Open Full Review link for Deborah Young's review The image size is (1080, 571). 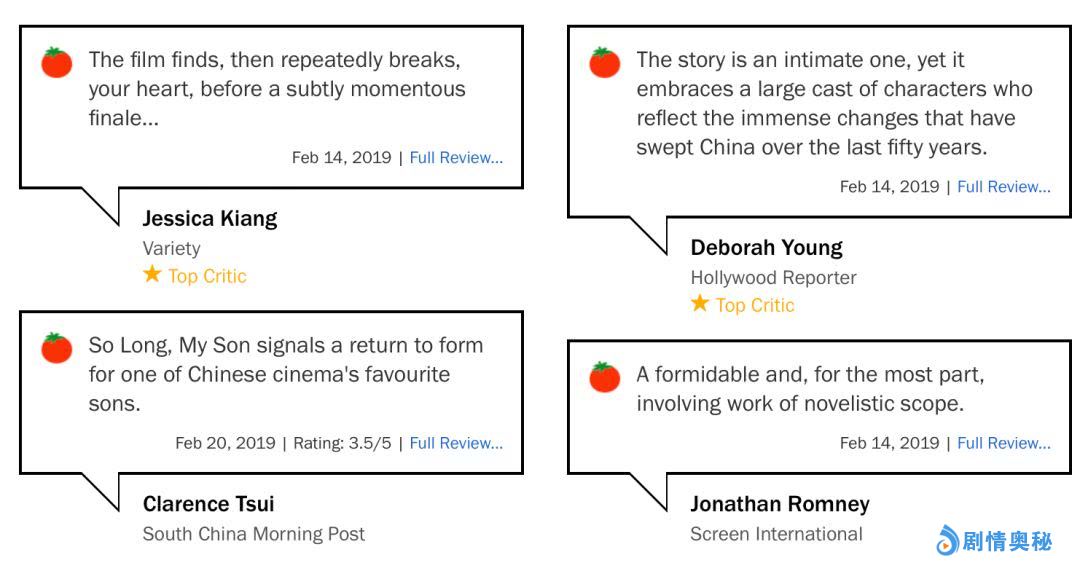tap(1004, 187)
